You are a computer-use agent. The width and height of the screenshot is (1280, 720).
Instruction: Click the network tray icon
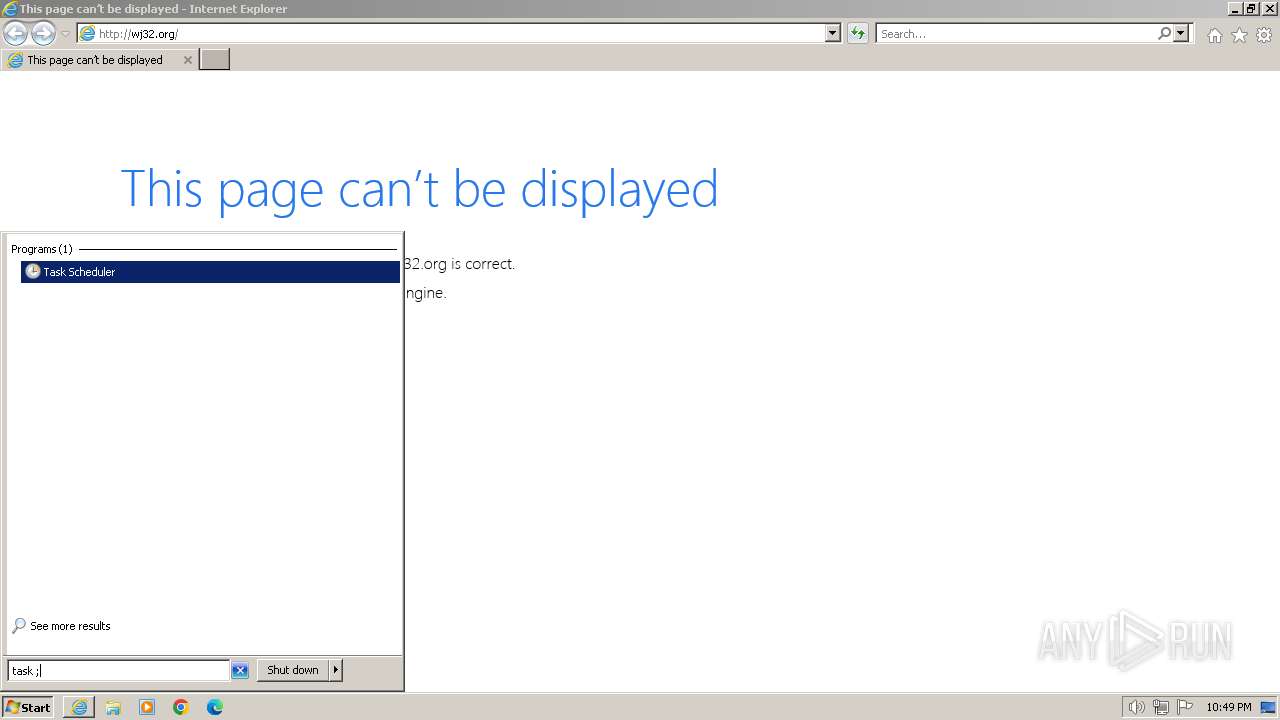pos(1161,707)
